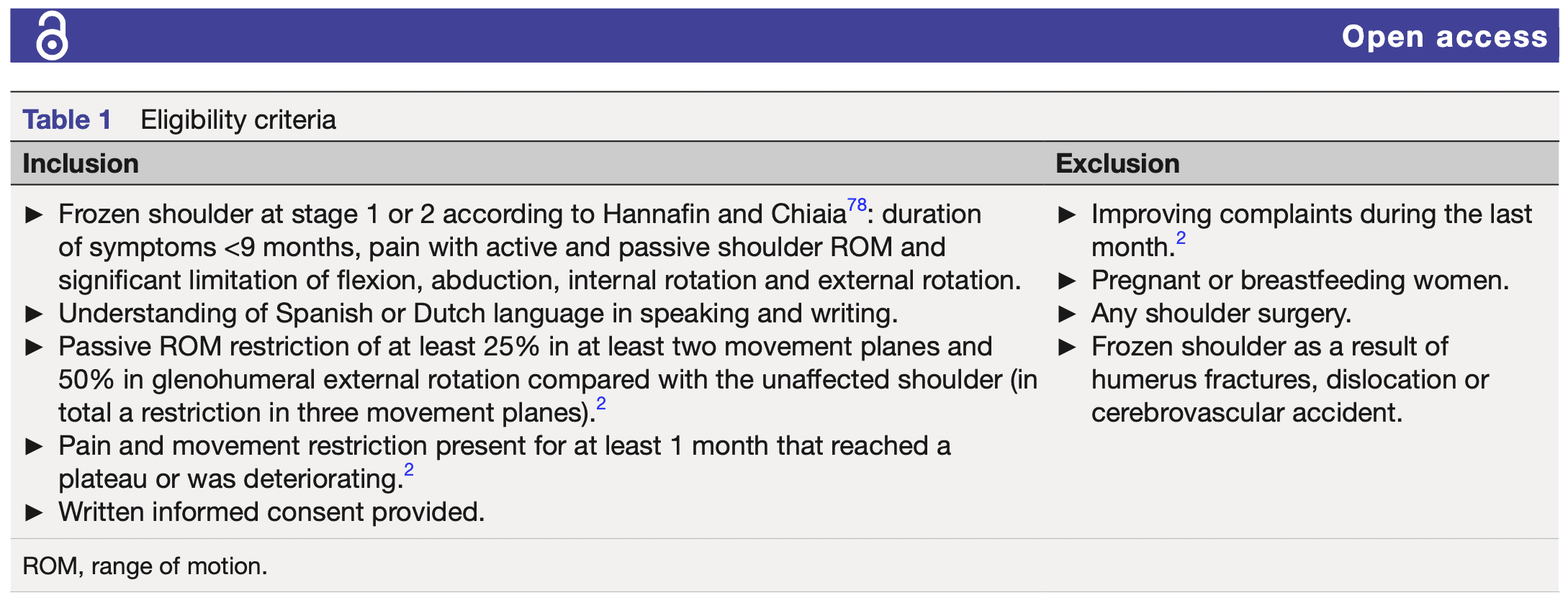The width and height of the screenshot is (1568, 603).
Task: Click the arrow bullet before "Any shoulder surgery"
Action: (x=1067, y=314)
